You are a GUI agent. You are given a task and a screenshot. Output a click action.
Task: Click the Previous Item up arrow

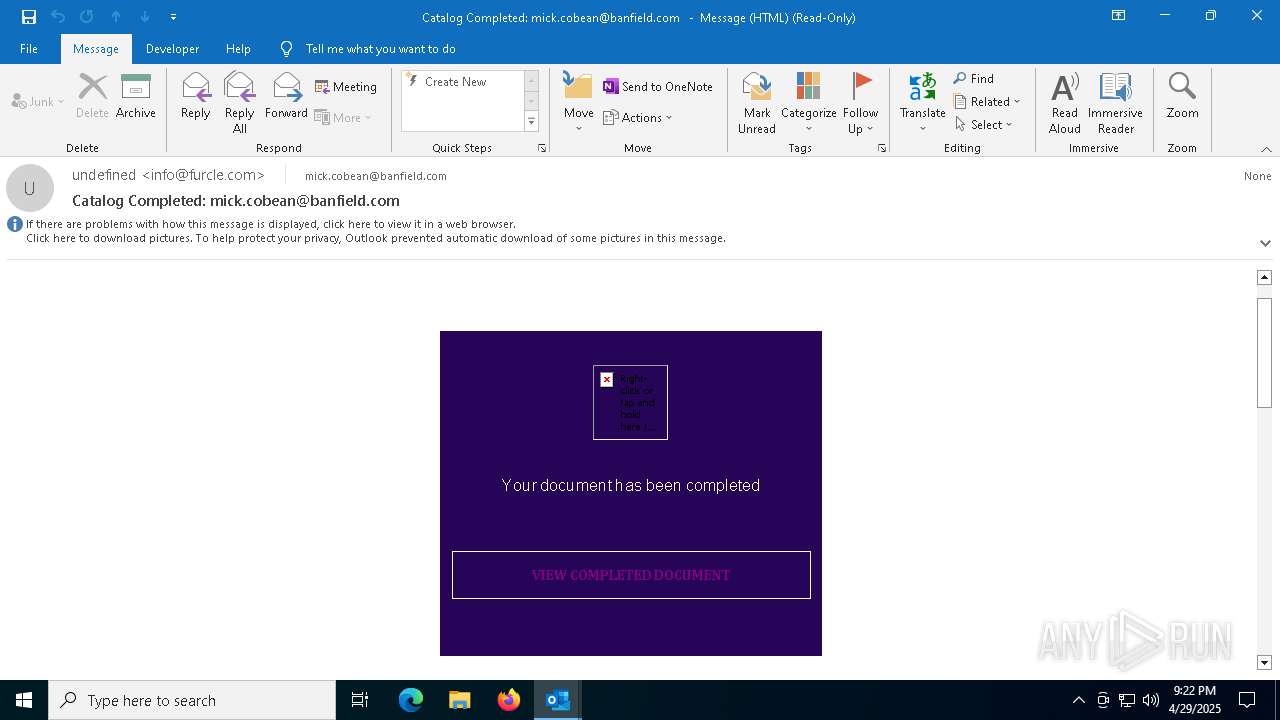(x=116, y=17)
